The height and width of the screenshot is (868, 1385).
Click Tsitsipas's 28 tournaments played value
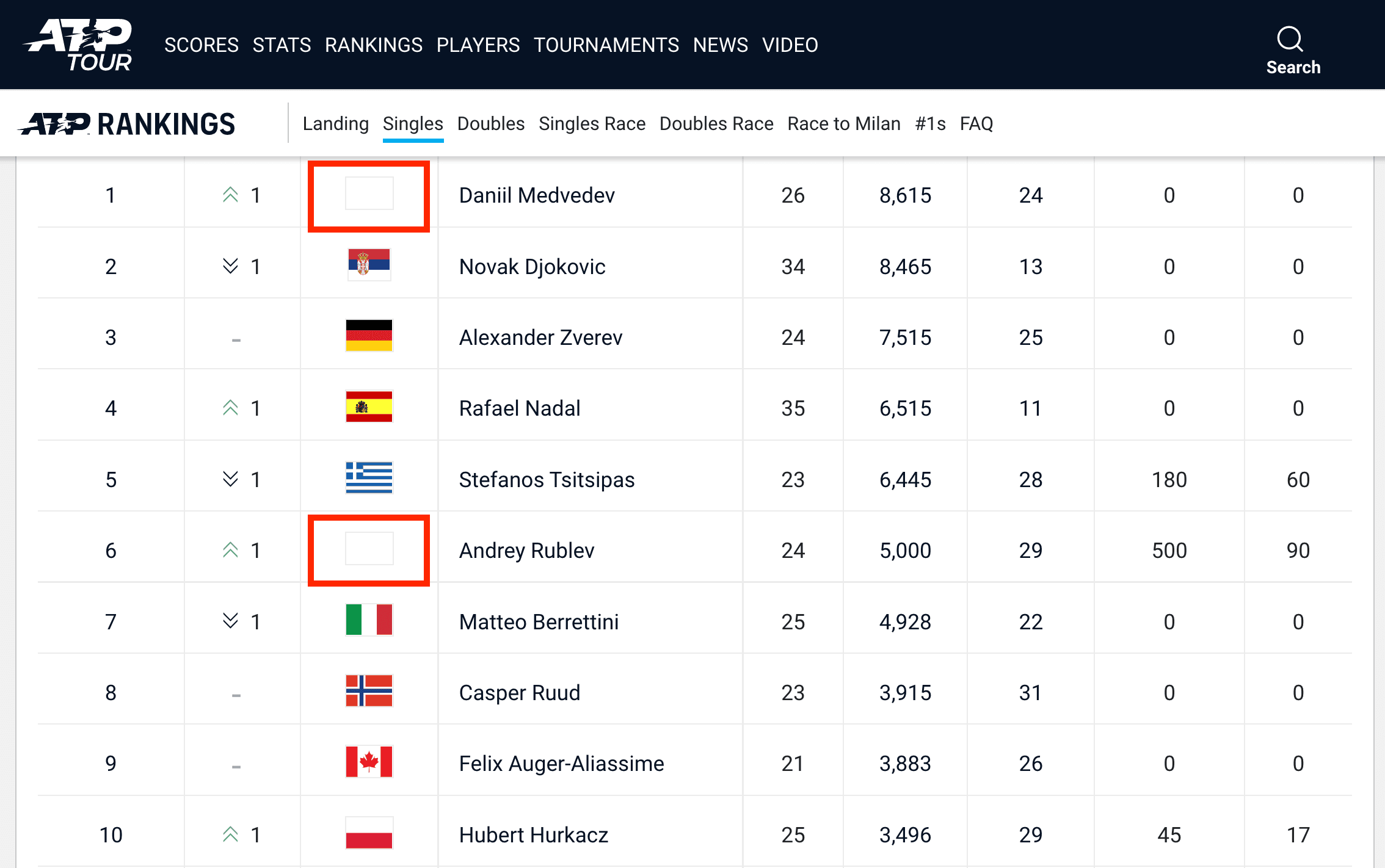click(x=1031, y=480)
